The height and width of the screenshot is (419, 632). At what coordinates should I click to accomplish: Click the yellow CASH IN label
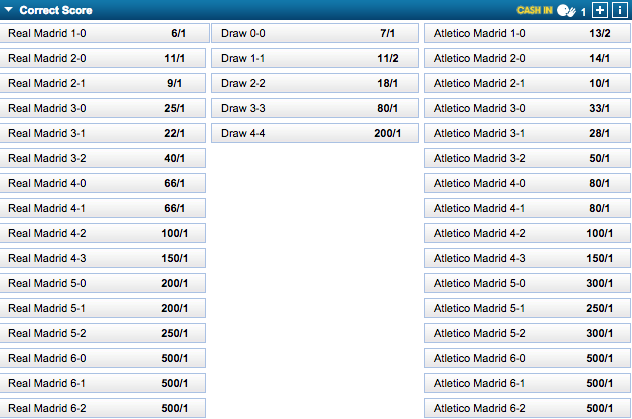(x=534, y=10)
